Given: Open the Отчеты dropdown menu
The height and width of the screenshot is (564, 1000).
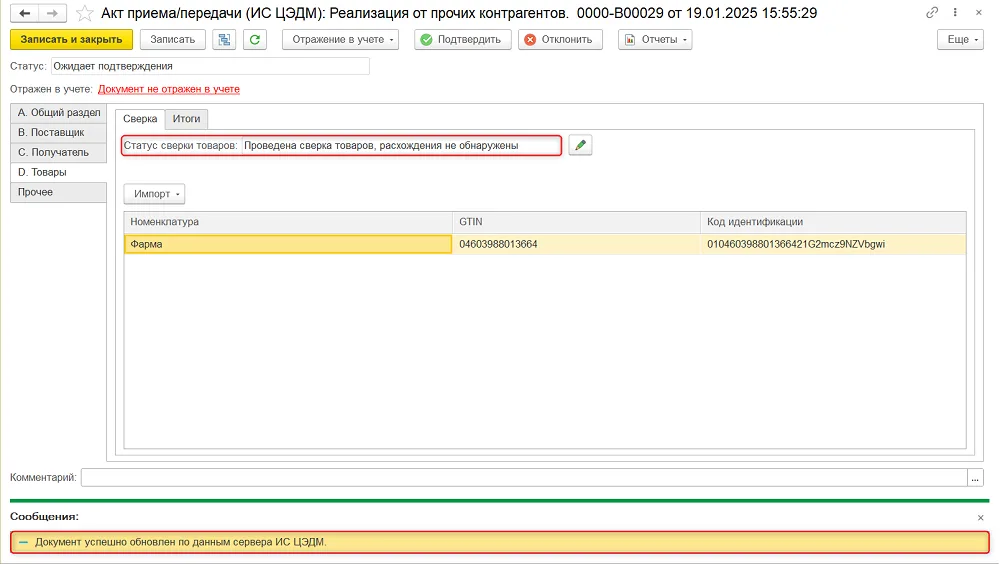Looking at the screenshot, I should 655,40.
